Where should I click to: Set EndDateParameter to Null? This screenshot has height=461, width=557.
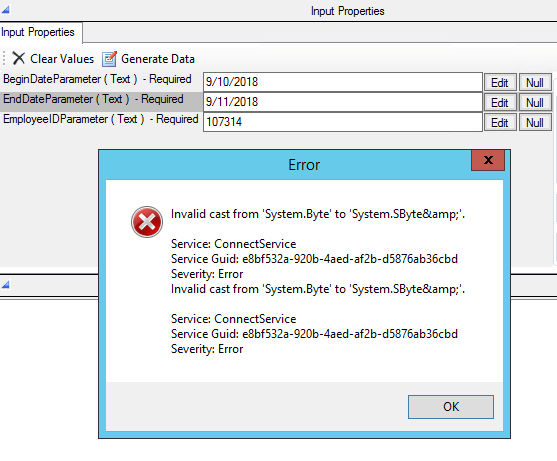pos(535,103)
